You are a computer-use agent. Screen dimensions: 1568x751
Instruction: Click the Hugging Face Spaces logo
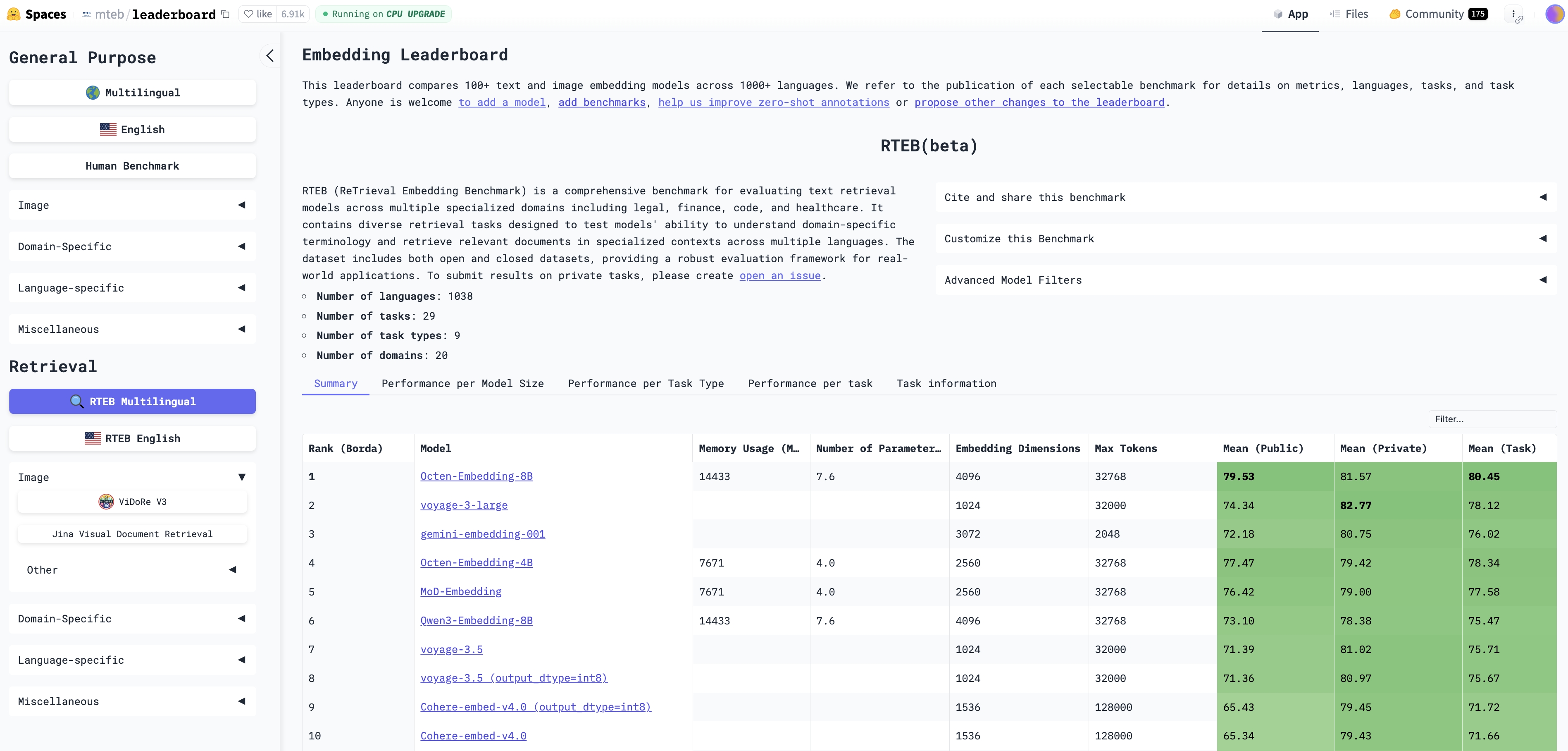coord(13,14)
